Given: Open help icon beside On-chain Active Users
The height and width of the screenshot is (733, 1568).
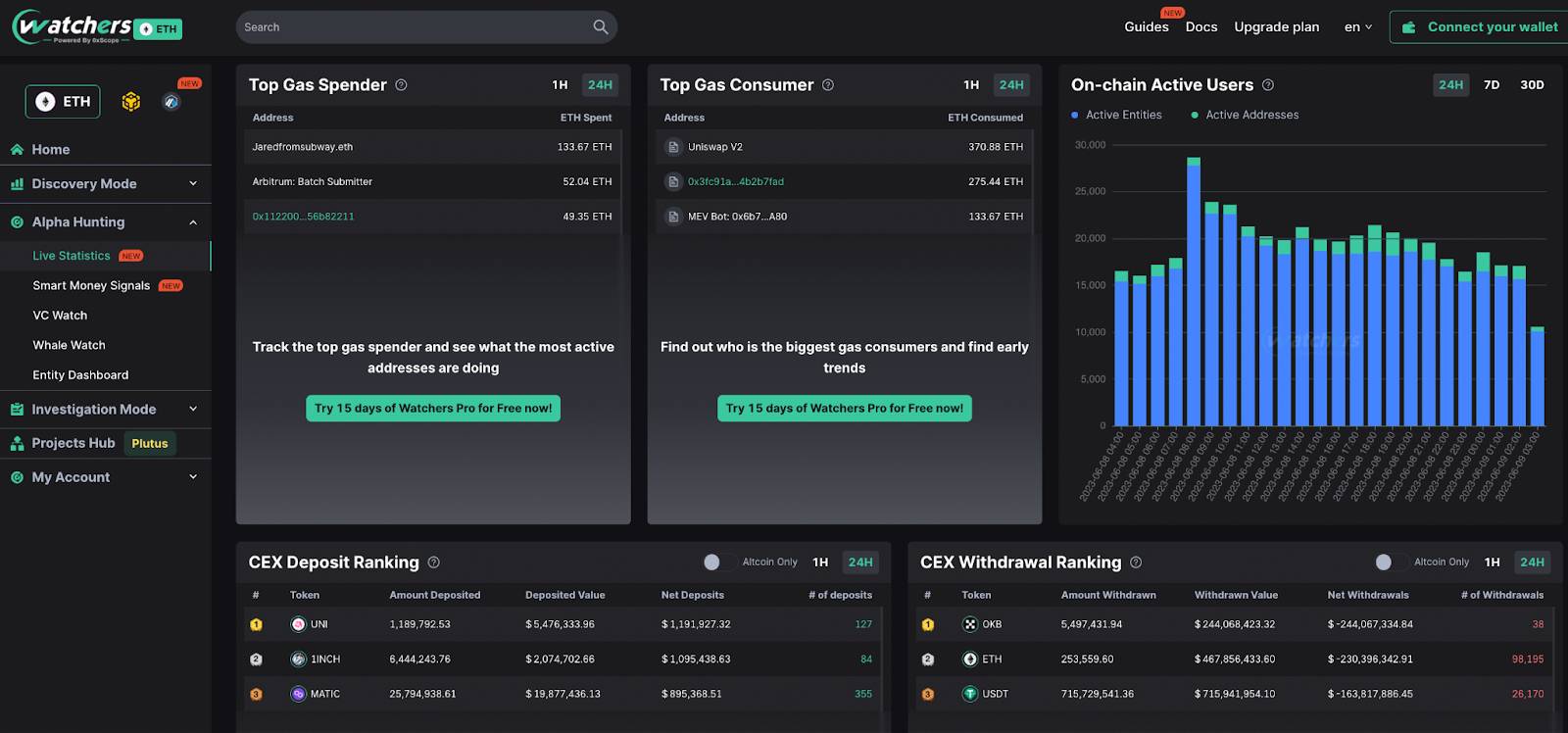Looking at the screenshot, I should tap(1268, 85).
